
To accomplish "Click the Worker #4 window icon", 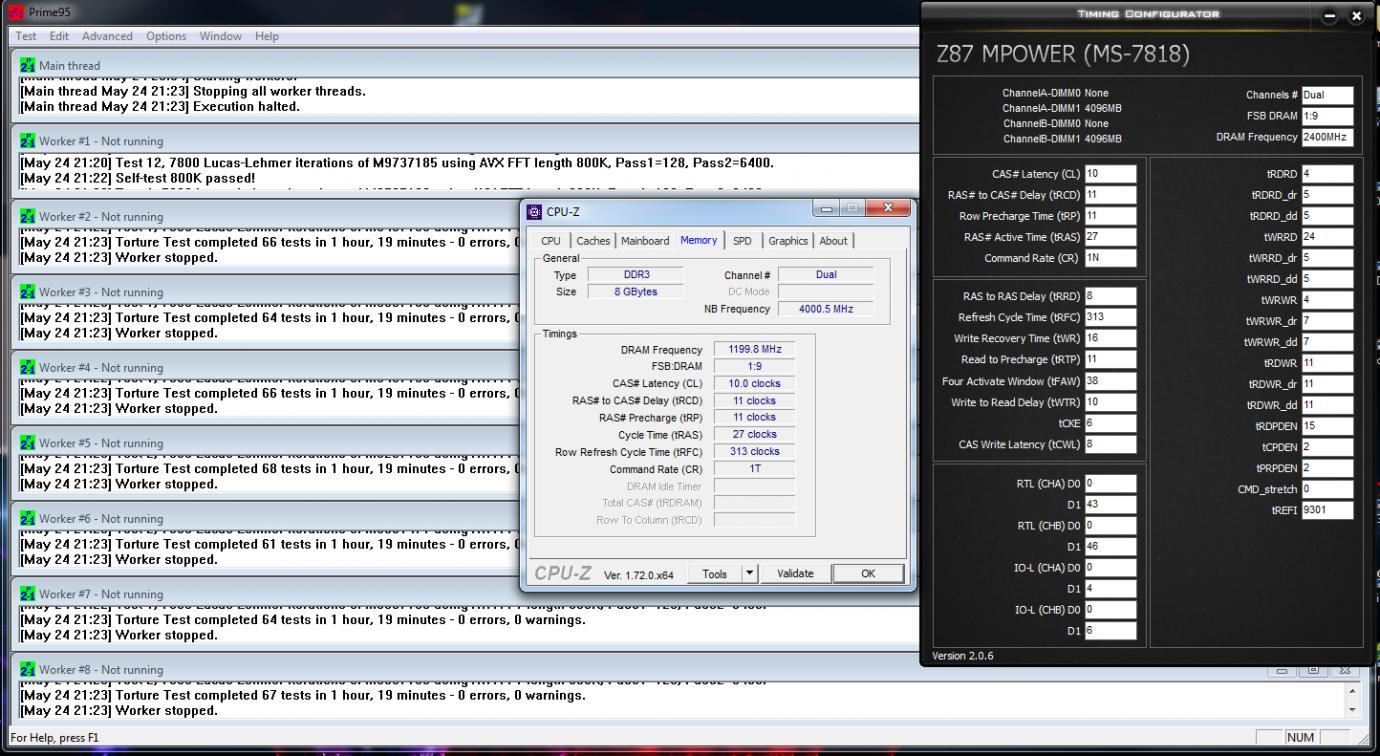I will [28, 368].
